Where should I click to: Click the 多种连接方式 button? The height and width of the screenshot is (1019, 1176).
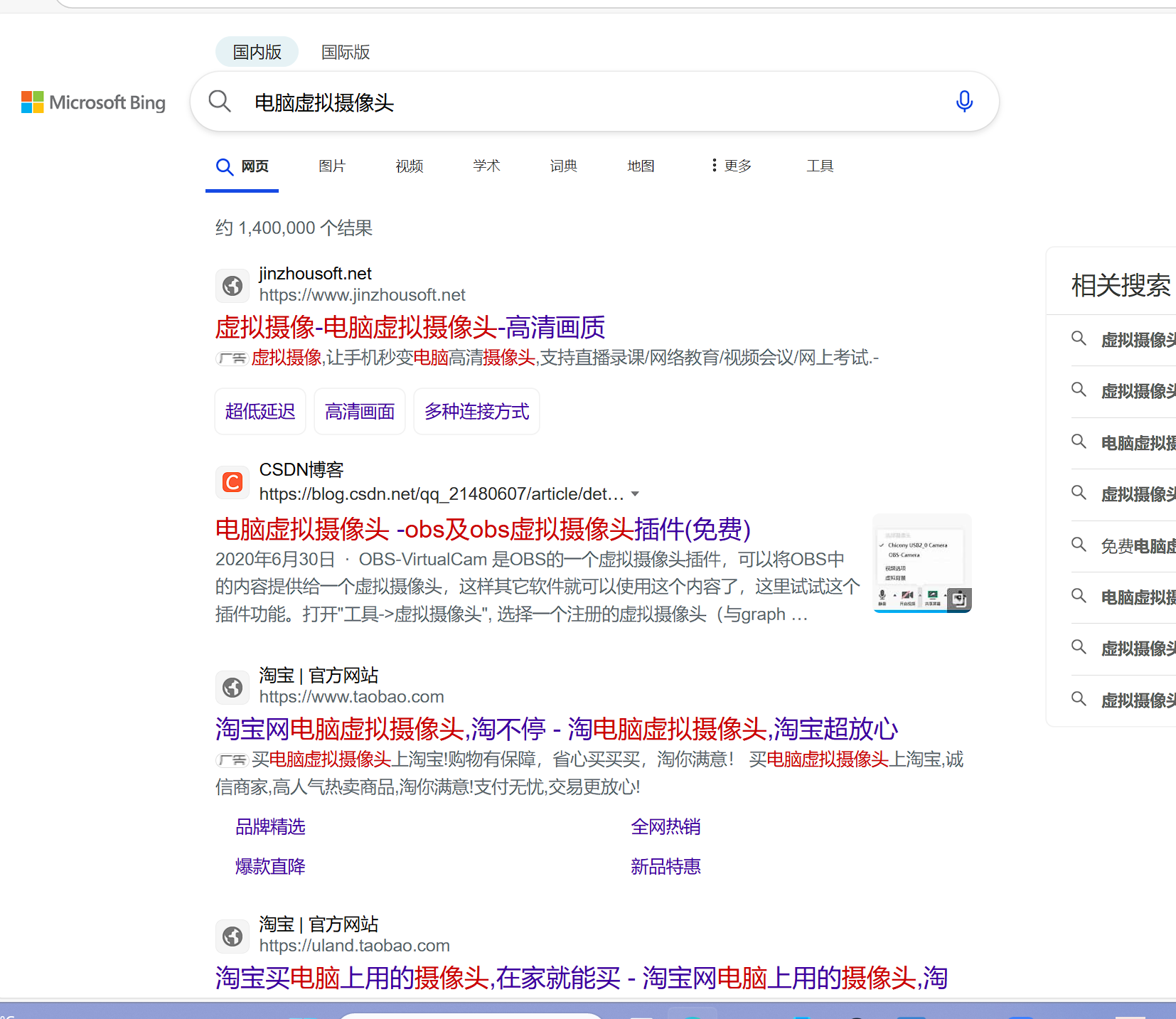click(477, 411)
